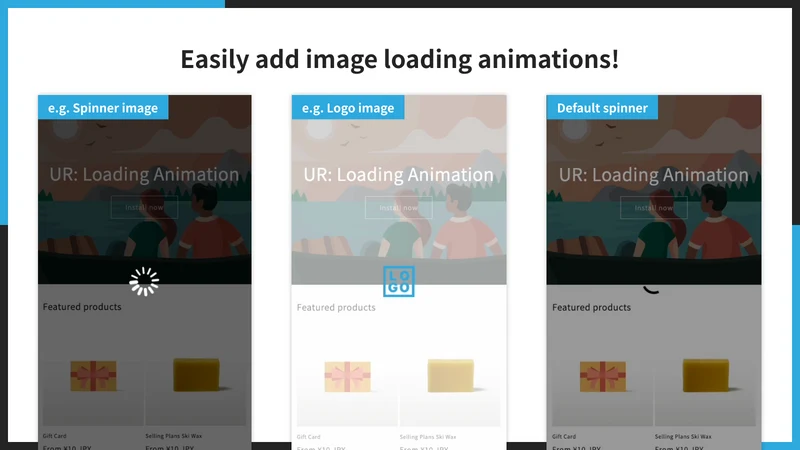Click 'Featured products' in Logo image preview
The image size is (800, 450).
point(336,307)
